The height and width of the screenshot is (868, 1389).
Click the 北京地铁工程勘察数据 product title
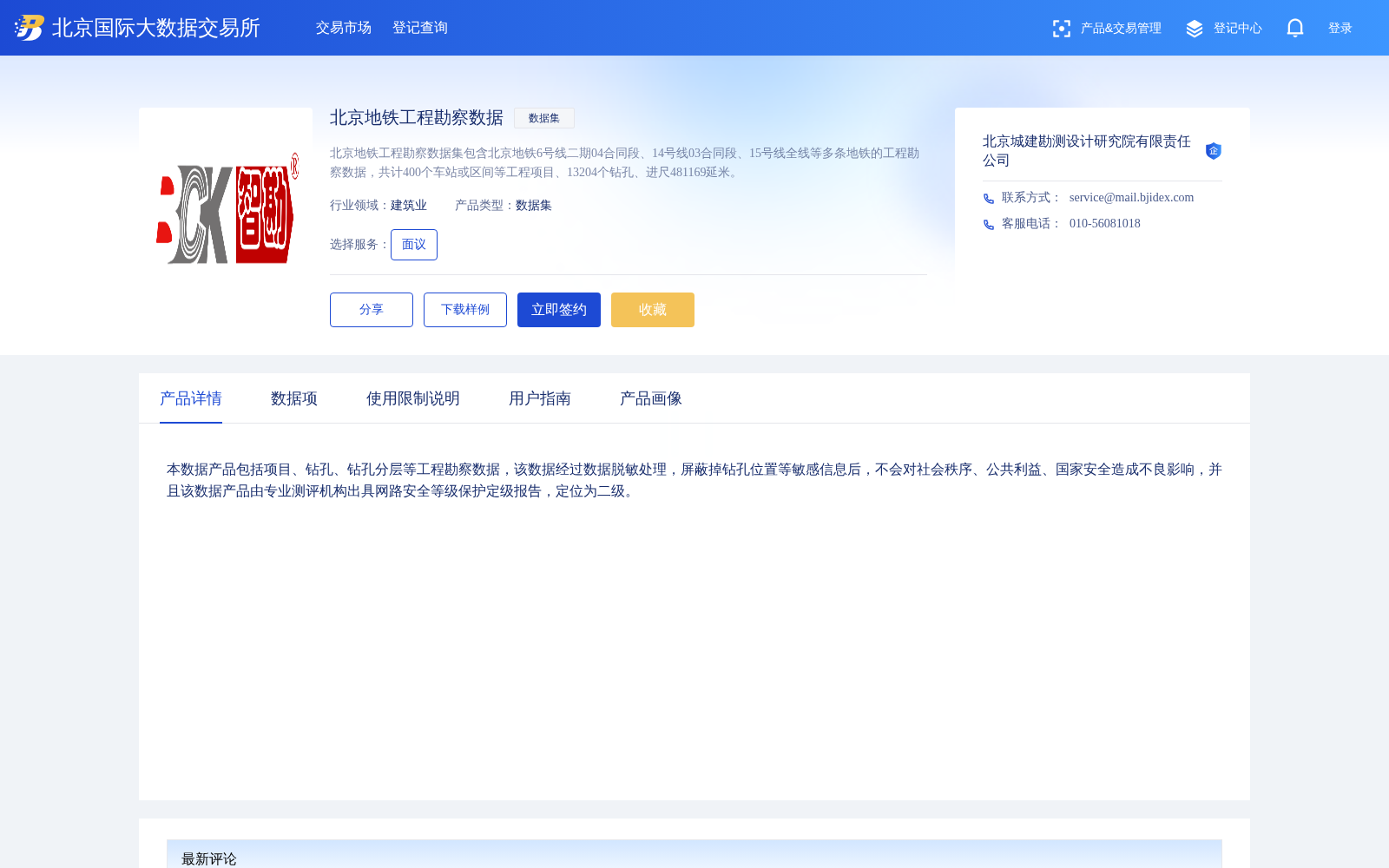point(417,118)
